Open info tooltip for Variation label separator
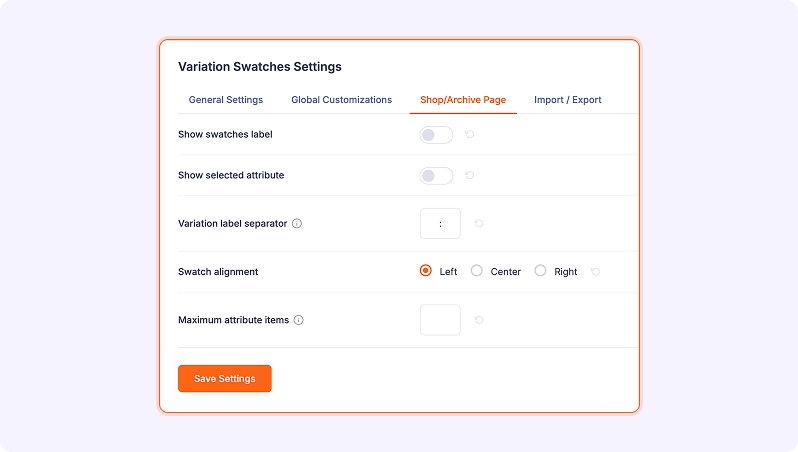Image resolution: width=798 pixels, height=452 pixels. (297, 223)
